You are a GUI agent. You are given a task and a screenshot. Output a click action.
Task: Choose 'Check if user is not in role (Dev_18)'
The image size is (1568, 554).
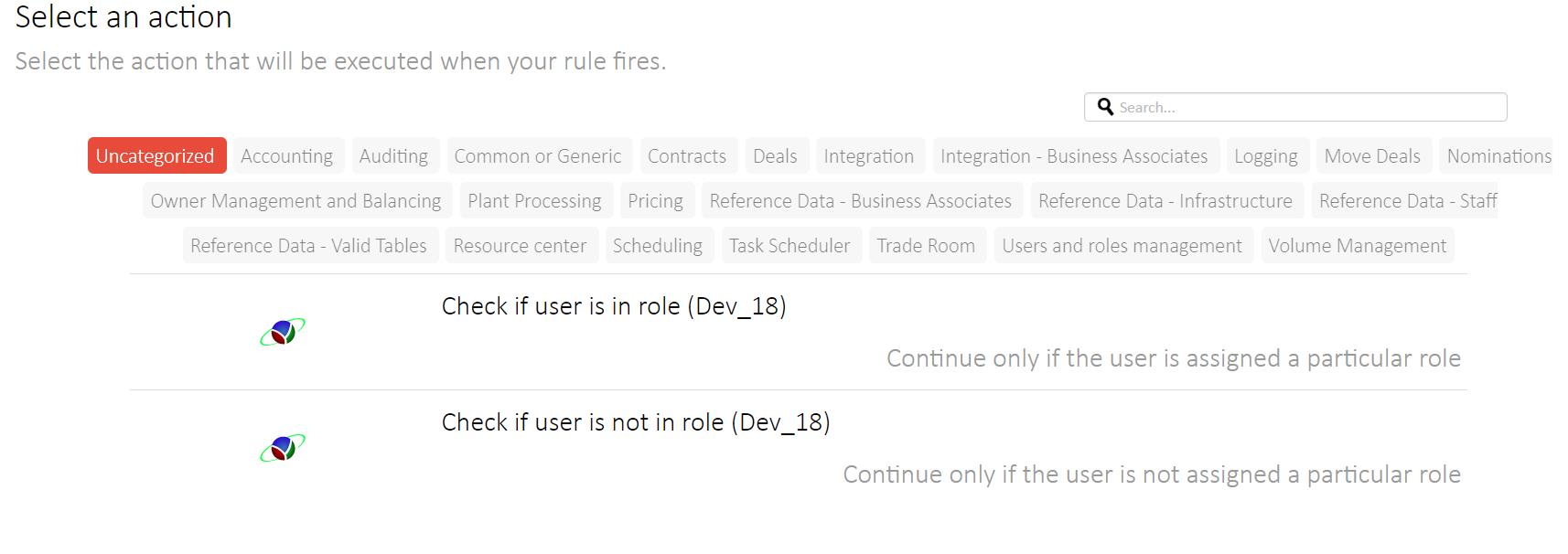point(636,422)
